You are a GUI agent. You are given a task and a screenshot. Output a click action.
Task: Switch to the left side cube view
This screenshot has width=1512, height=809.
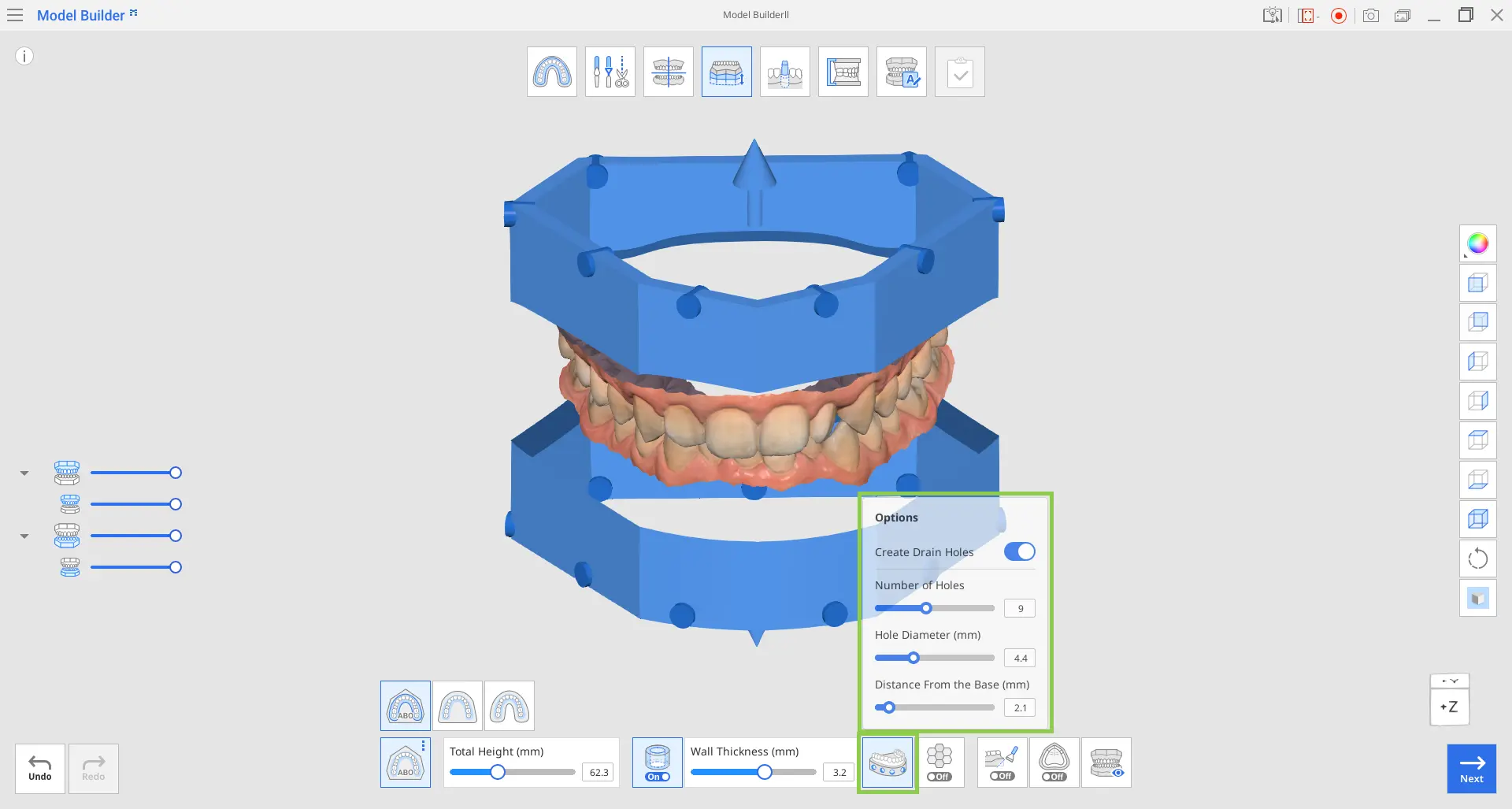1478,362
